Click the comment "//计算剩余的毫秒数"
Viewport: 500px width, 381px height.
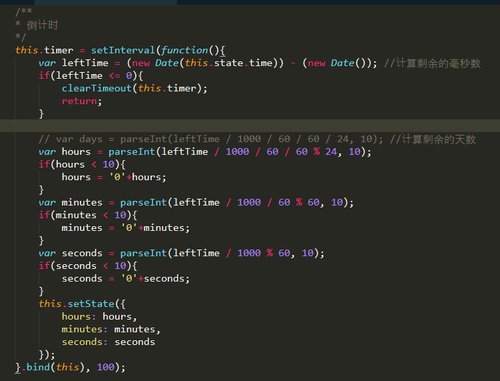(432, 63)
